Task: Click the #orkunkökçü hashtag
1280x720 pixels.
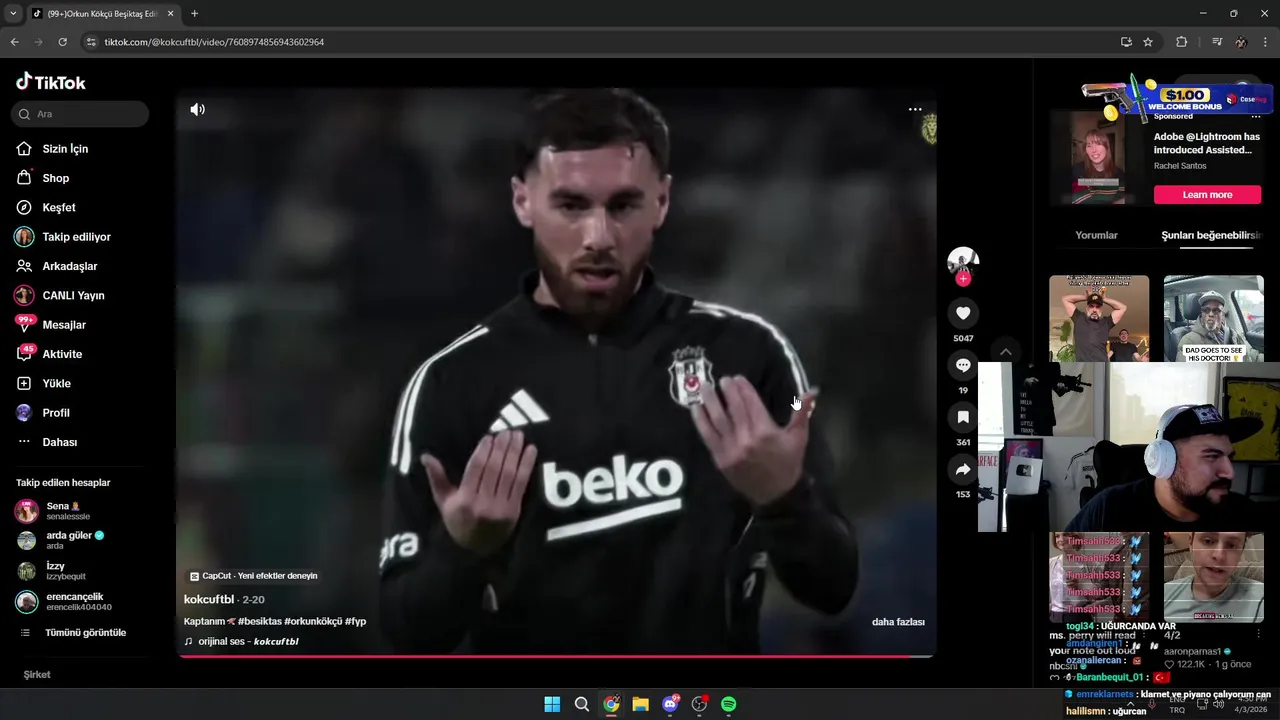Action: (x=313, y=622)
